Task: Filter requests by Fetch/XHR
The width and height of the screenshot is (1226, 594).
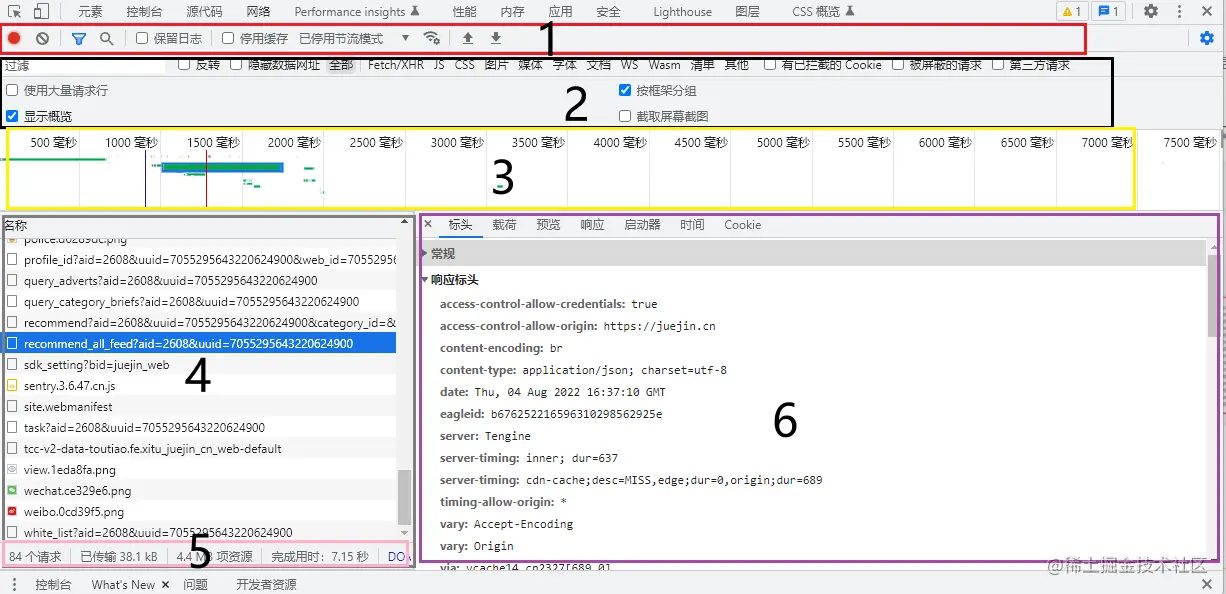Action: (396, 65)
